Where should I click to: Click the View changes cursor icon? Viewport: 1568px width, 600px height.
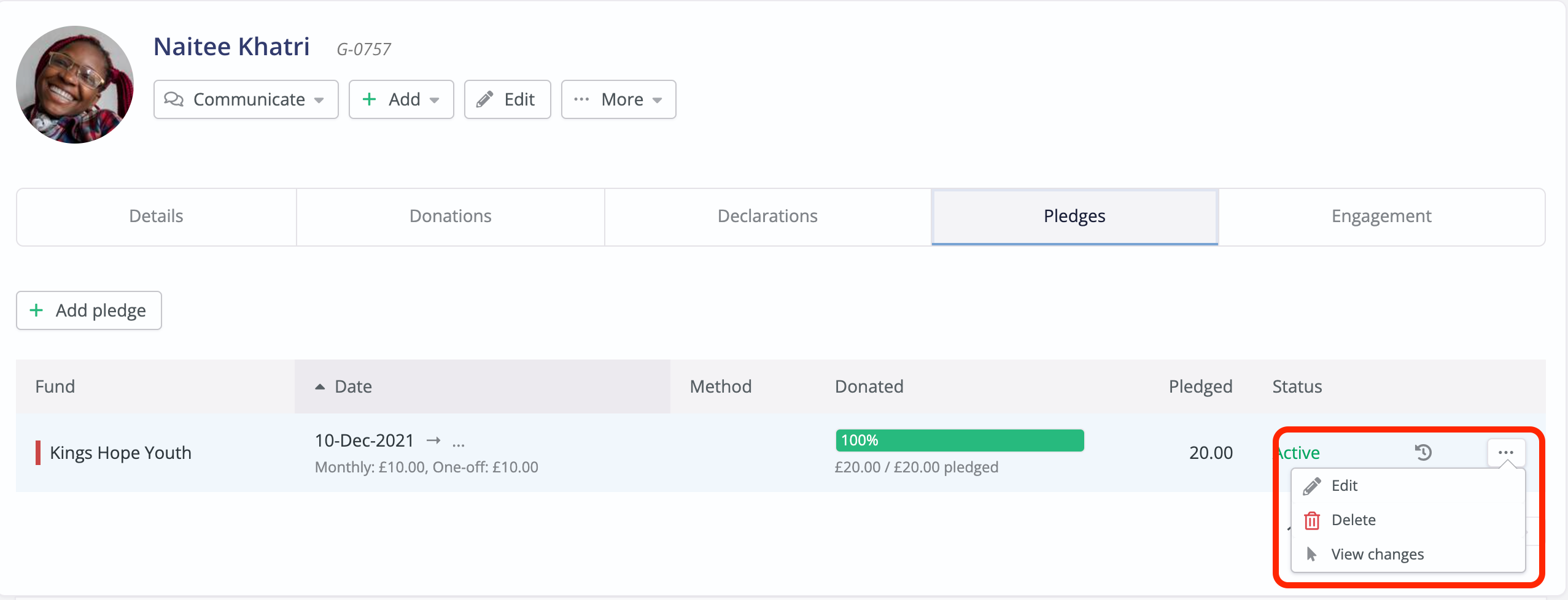coord(1312,555)
